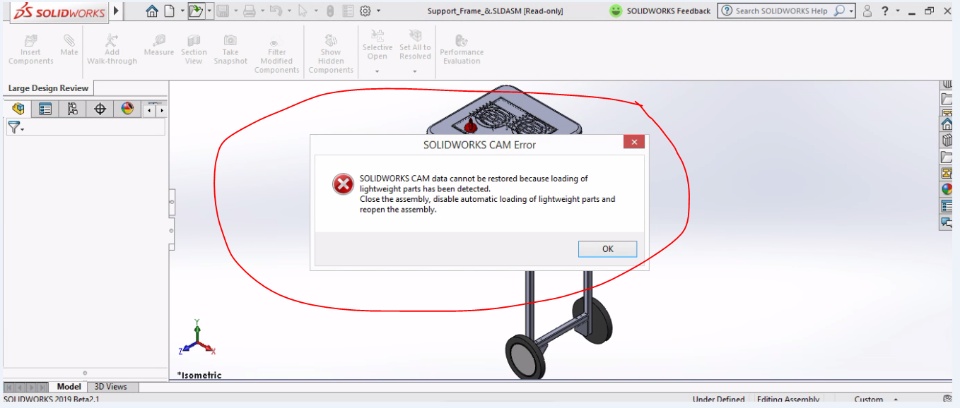Click the Select cursor tool icon
Screen dimensions: 960x408
point(302,10)
